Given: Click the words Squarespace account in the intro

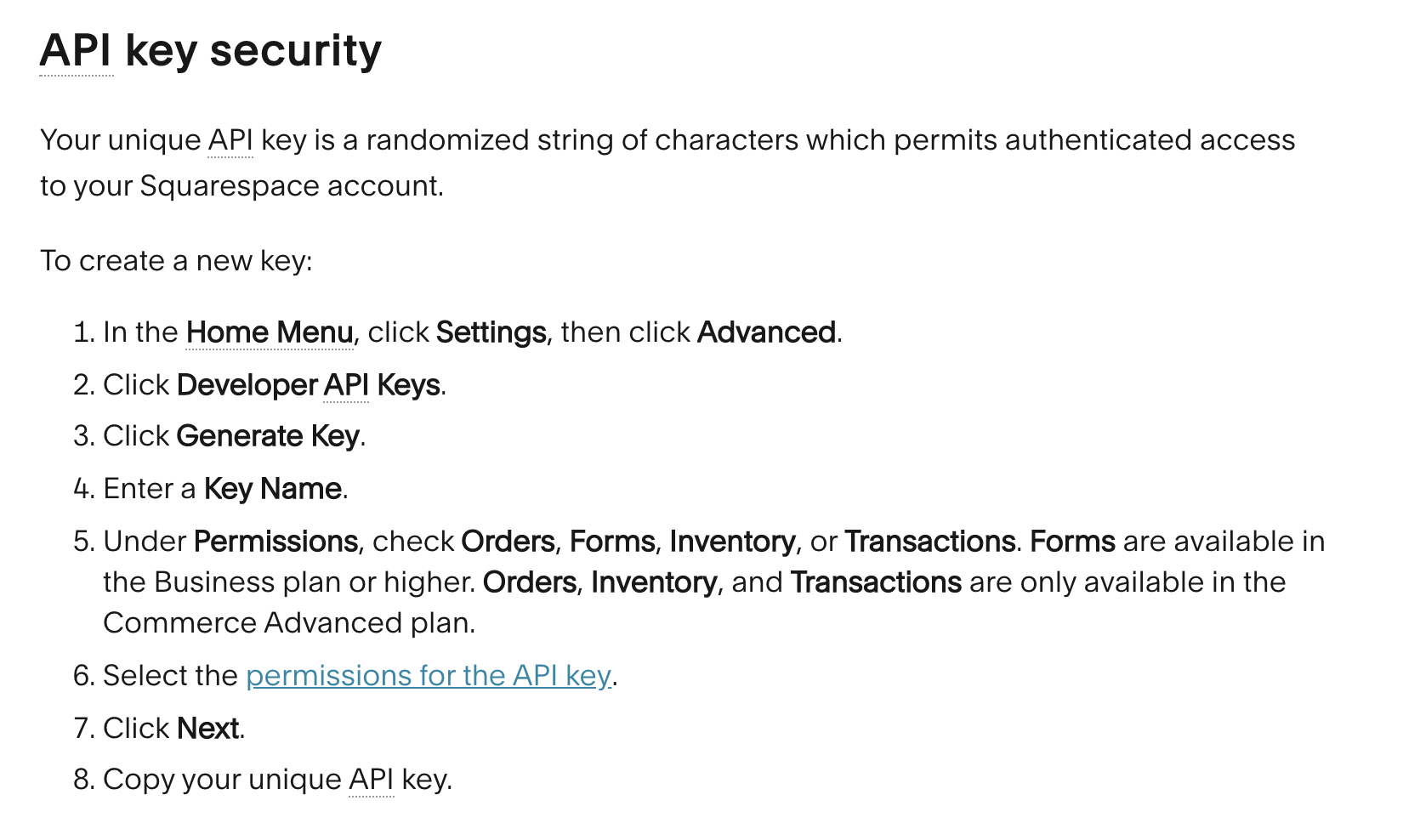Looking at the screenshot, I should [x=291, y=186].
